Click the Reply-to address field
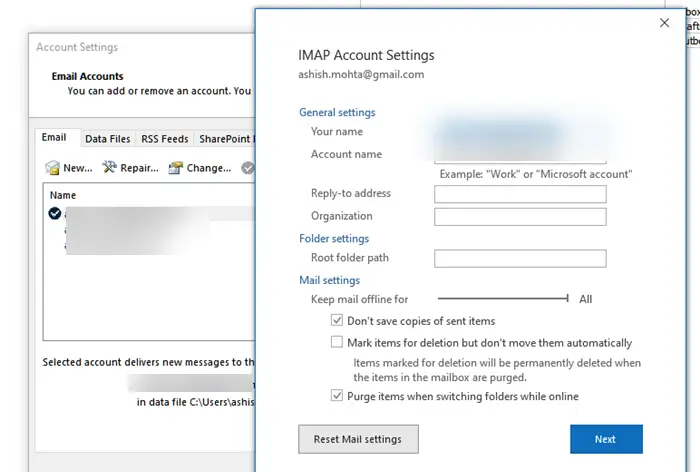The width and height of the screenshot is (700, 472). click(520, 194)
